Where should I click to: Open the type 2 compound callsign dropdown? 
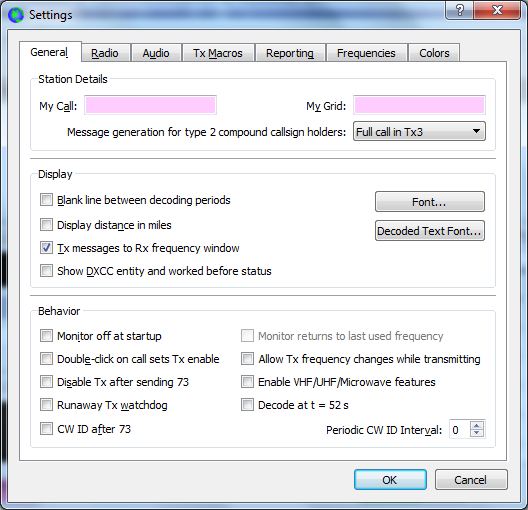(x=419, y=131)
